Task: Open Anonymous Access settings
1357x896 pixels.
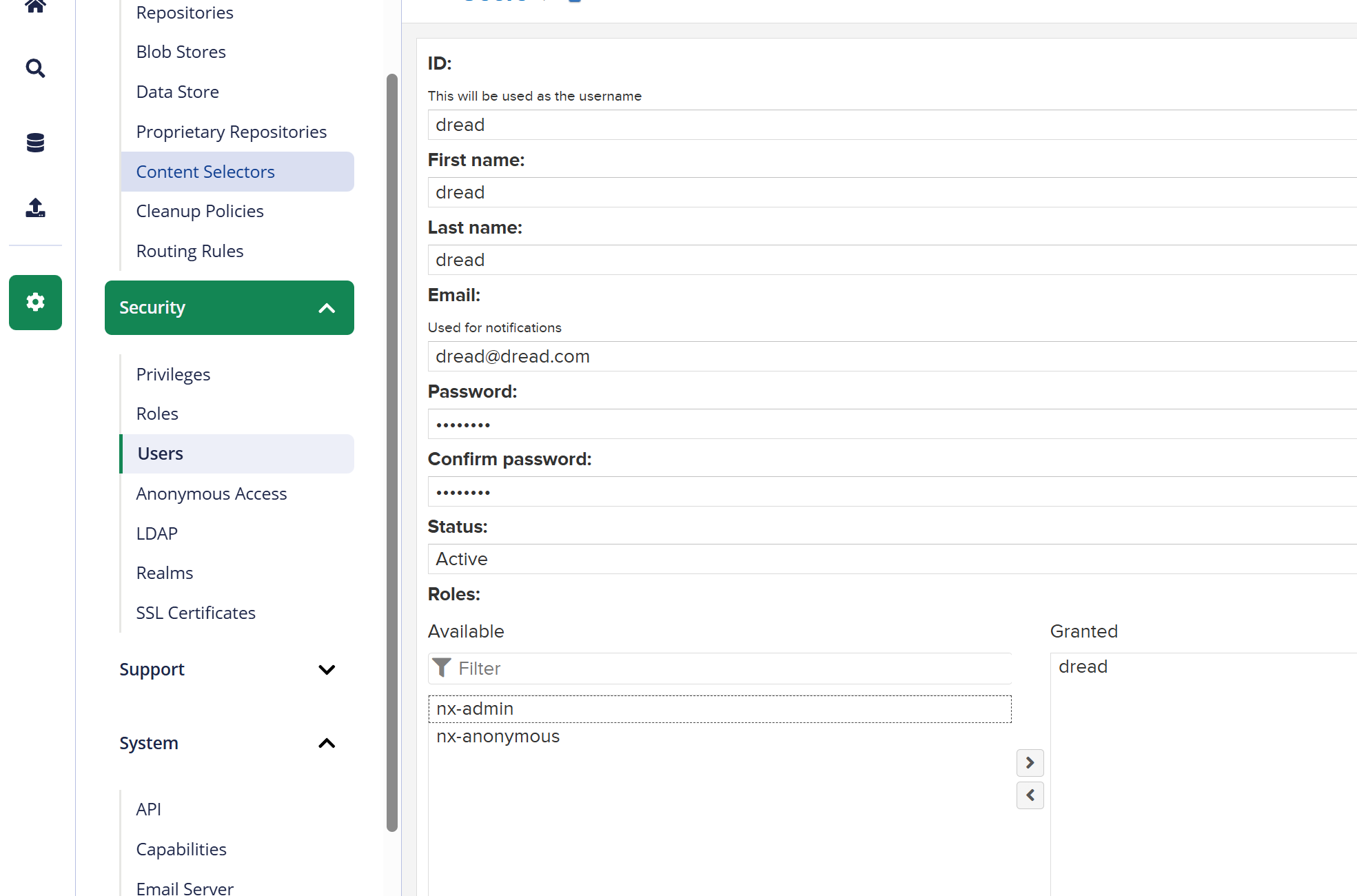Action: [x=212, y=493]
